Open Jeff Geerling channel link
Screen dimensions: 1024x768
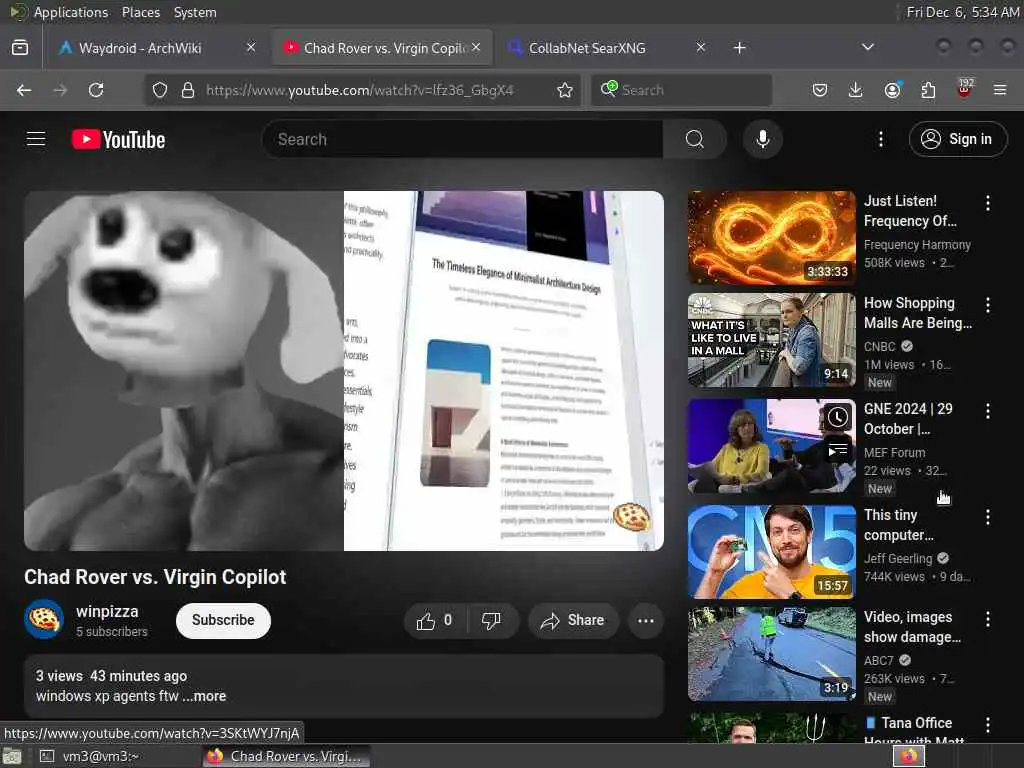898,558
